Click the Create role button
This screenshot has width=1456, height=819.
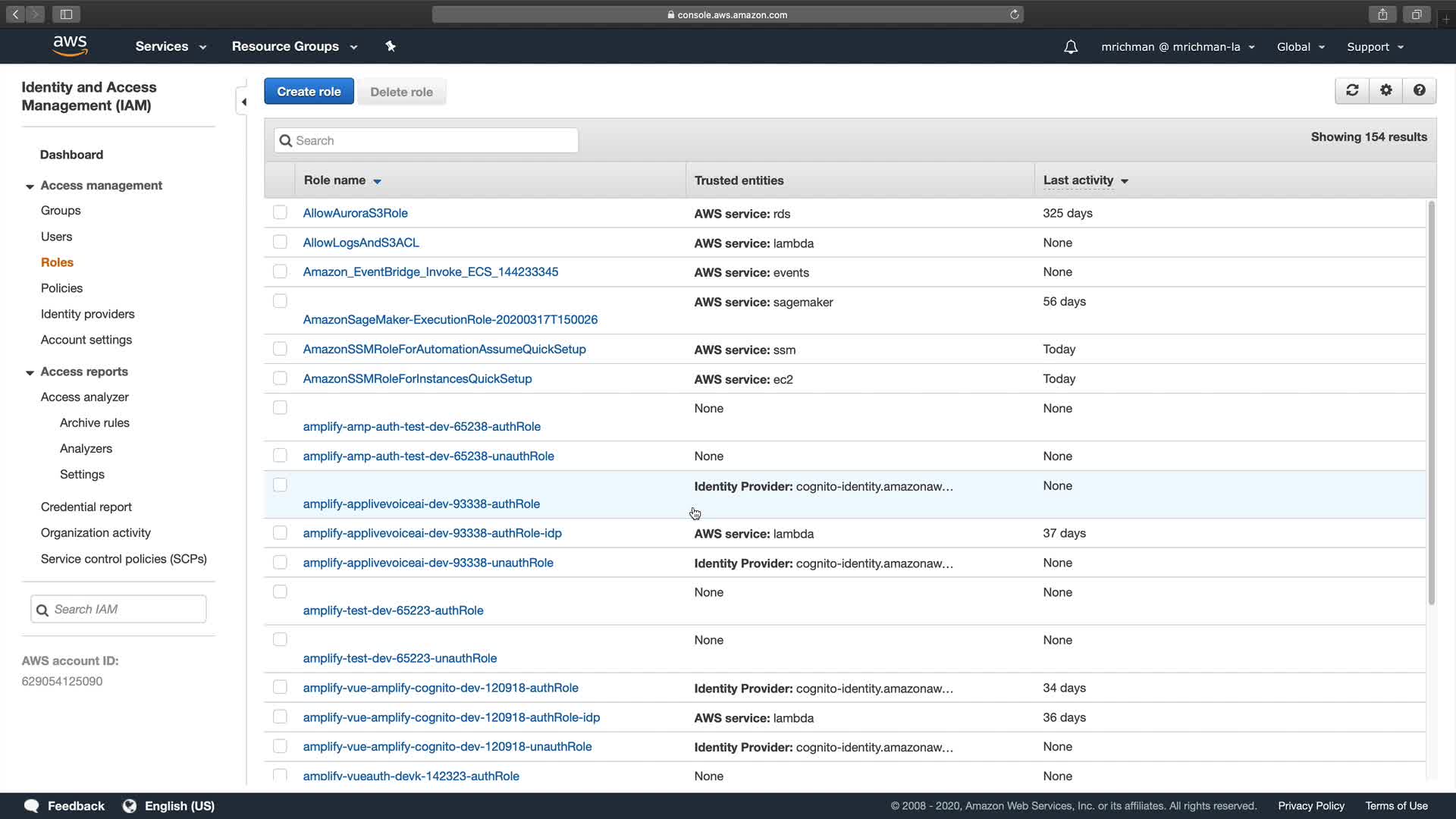coord(309,91)
